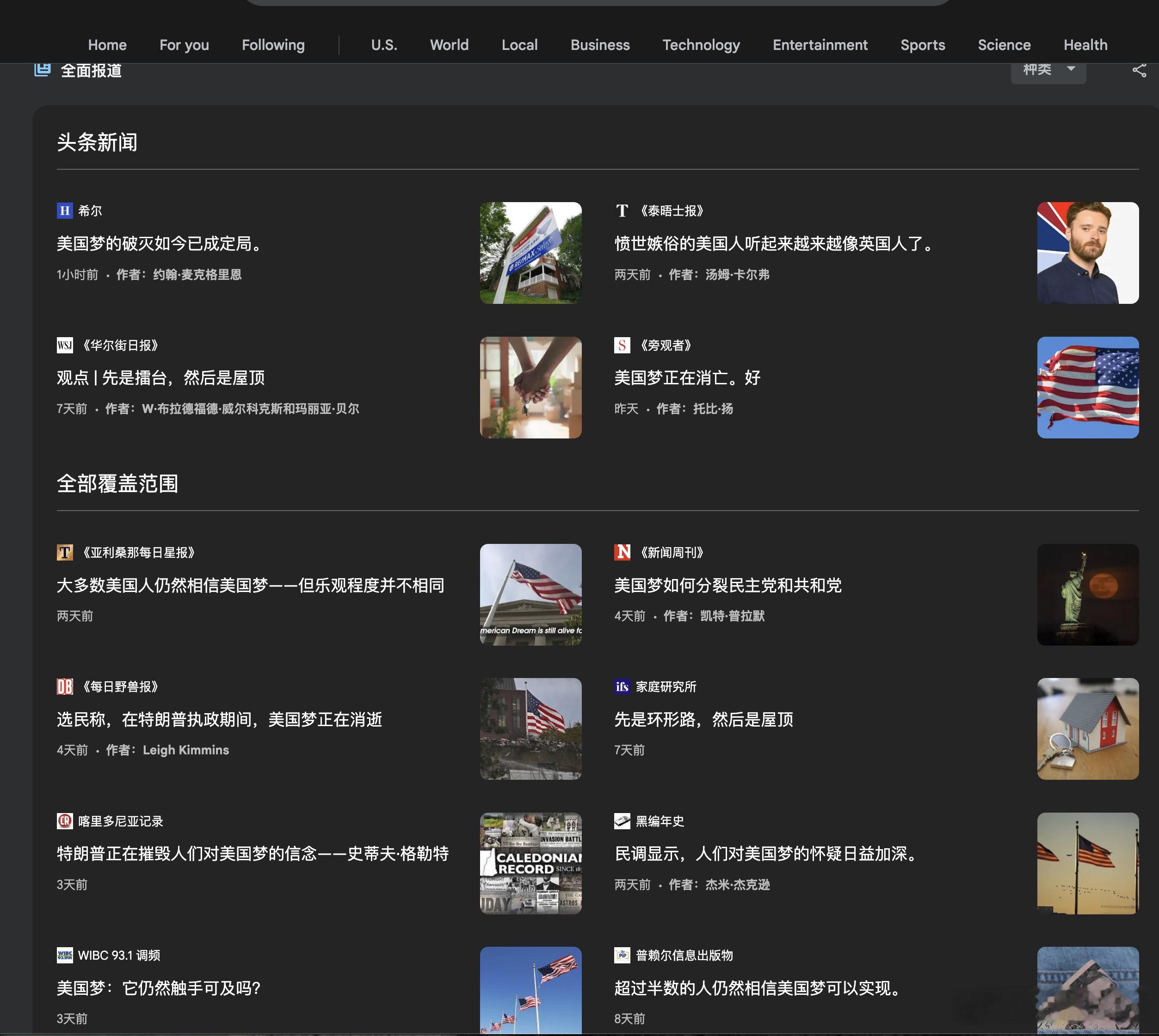Screen dimensions: 1159x1036
Task: Switch to the Technology tab
Action: tap(701, 45)
